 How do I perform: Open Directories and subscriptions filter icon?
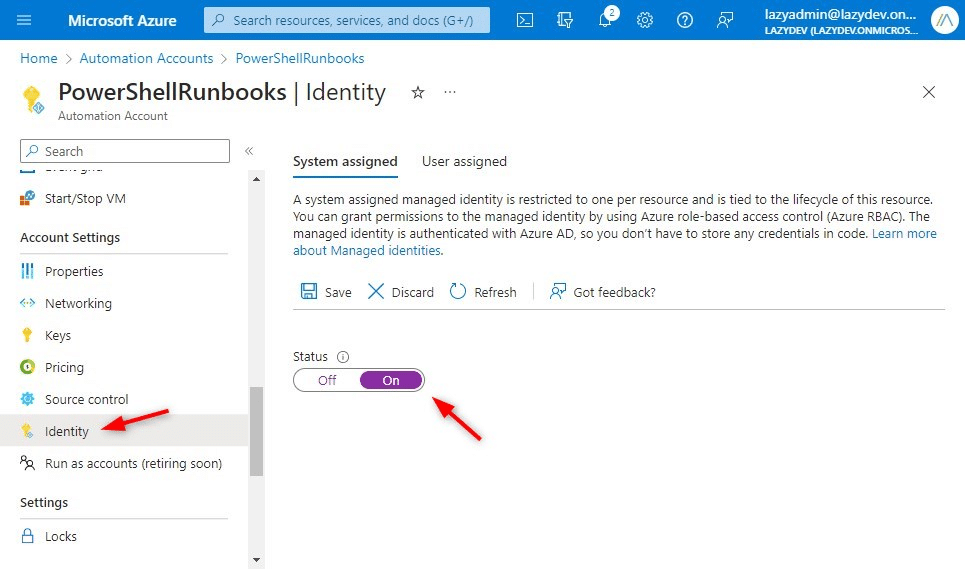(564, 20)
